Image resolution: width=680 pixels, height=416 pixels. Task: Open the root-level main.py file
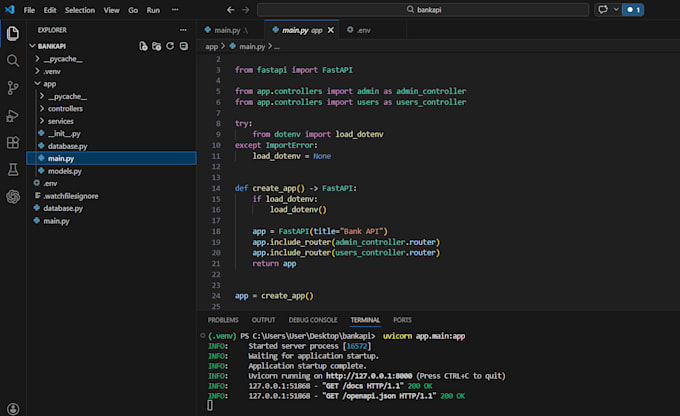coord(111,221)
